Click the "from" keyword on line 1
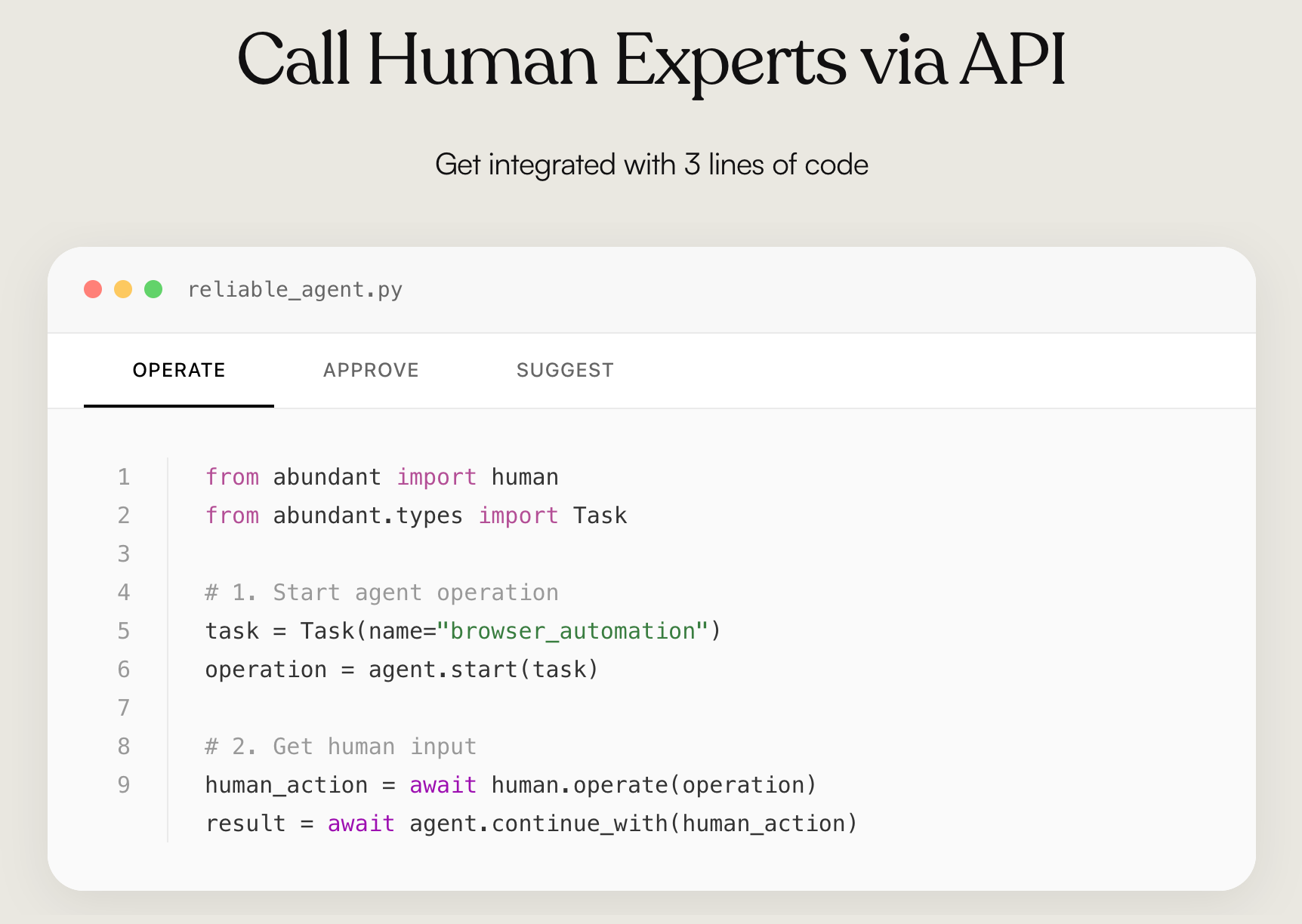 point(232,477)
